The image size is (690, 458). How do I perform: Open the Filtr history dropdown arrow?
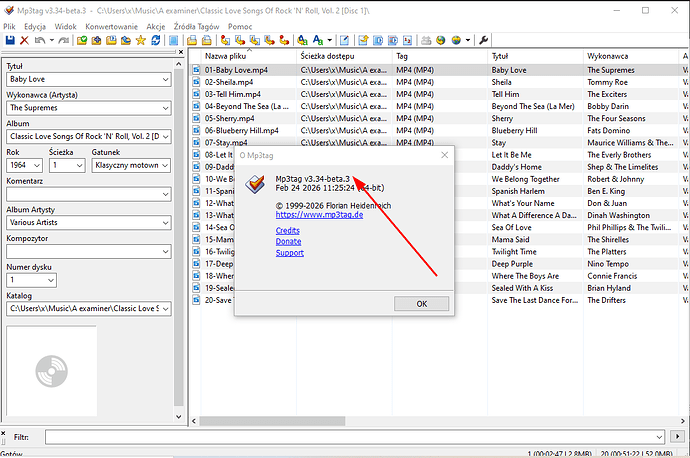(659, 437)
